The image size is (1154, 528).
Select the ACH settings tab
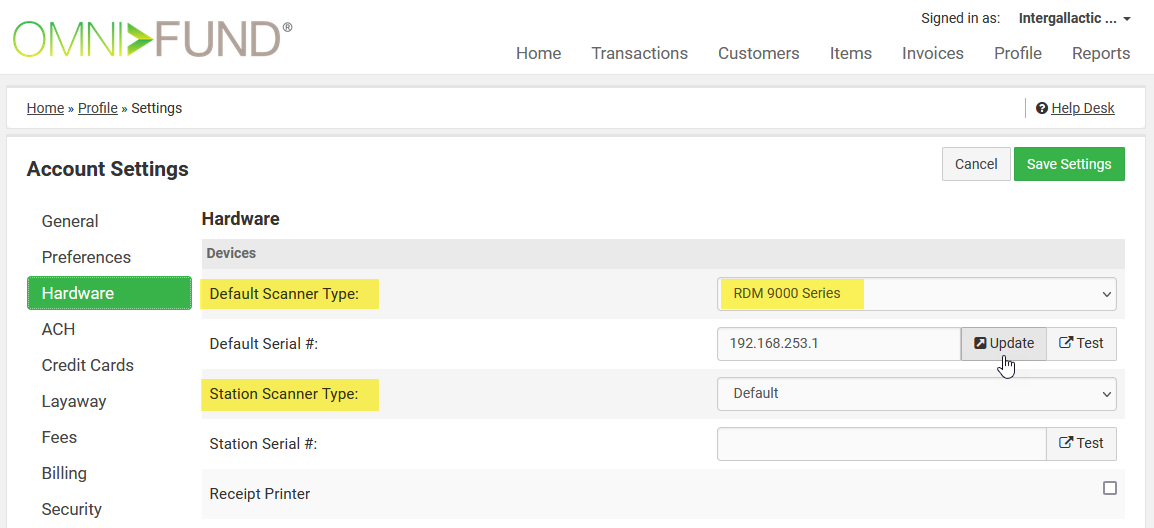[x=58, y=329]
